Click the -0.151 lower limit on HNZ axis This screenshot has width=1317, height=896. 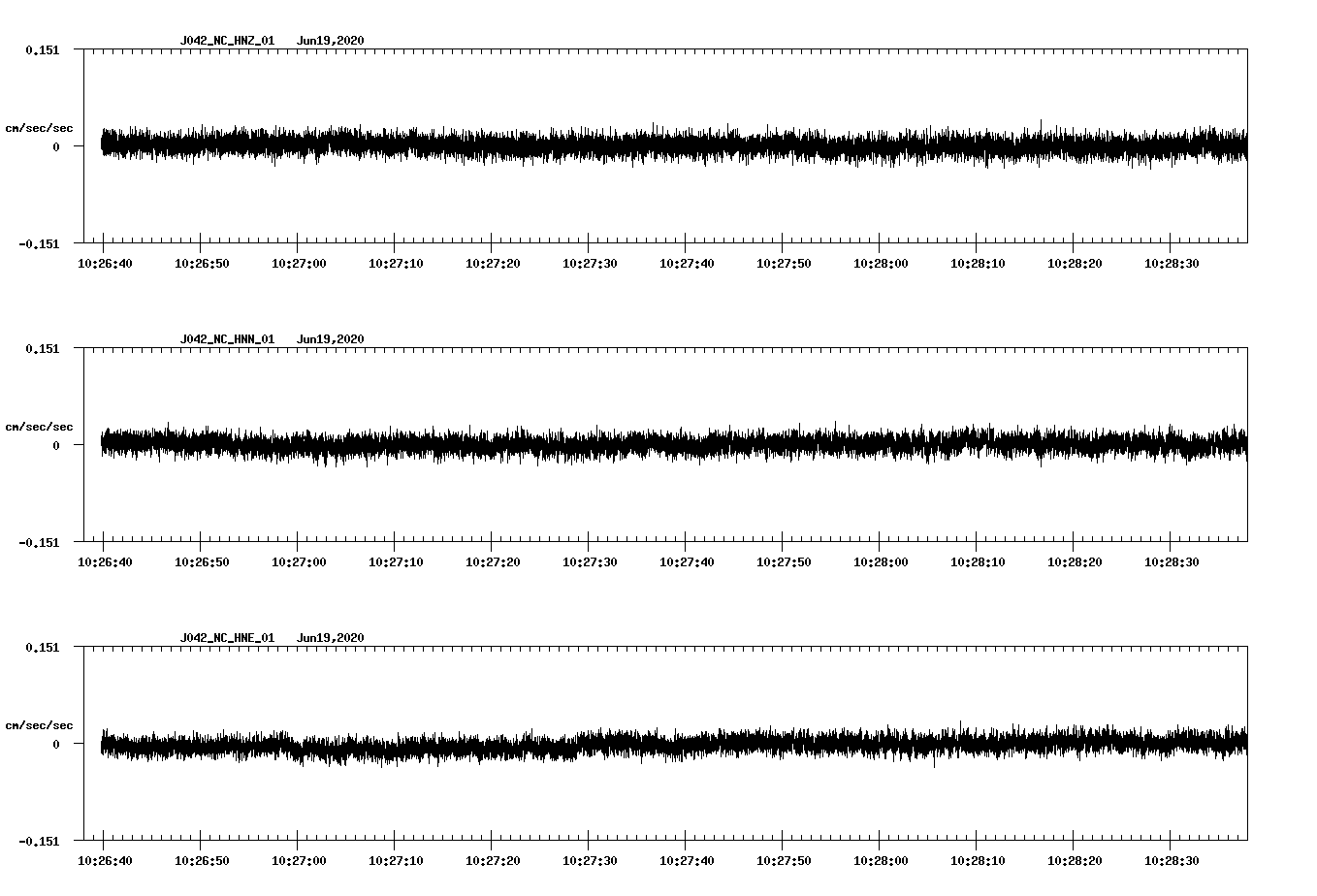pos(39,244)
